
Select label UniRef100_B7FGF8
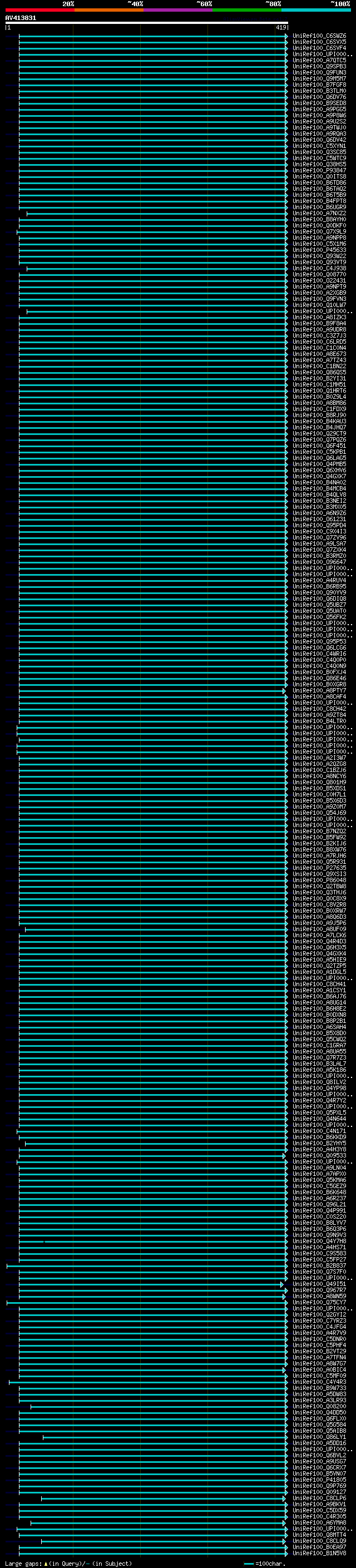319,85
